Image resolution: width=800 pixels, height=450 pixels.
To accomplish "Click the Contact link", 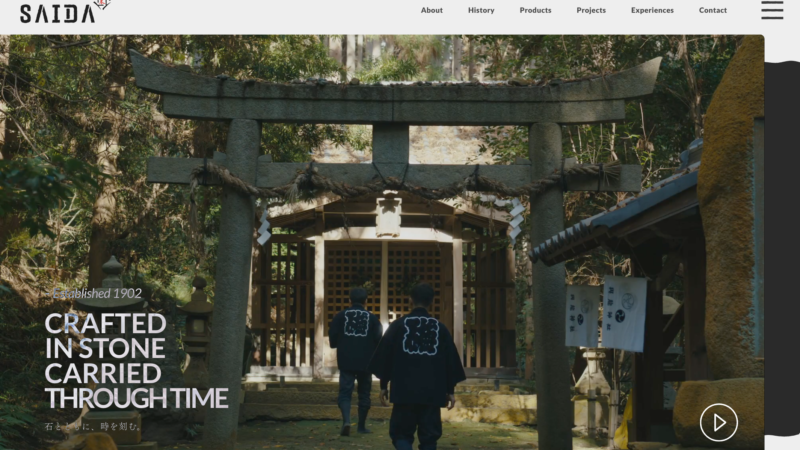I will pyautogui.click(x=713, y=10).
